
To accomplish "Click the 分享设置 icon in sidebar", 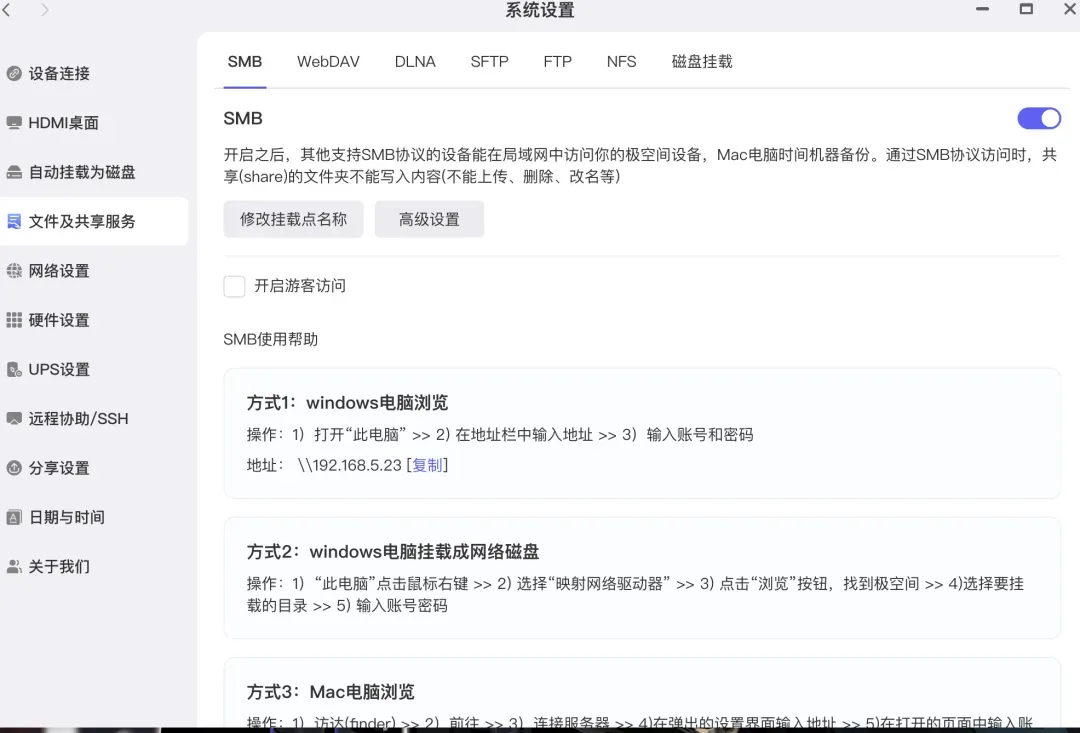I will click(x=14, y=468).
